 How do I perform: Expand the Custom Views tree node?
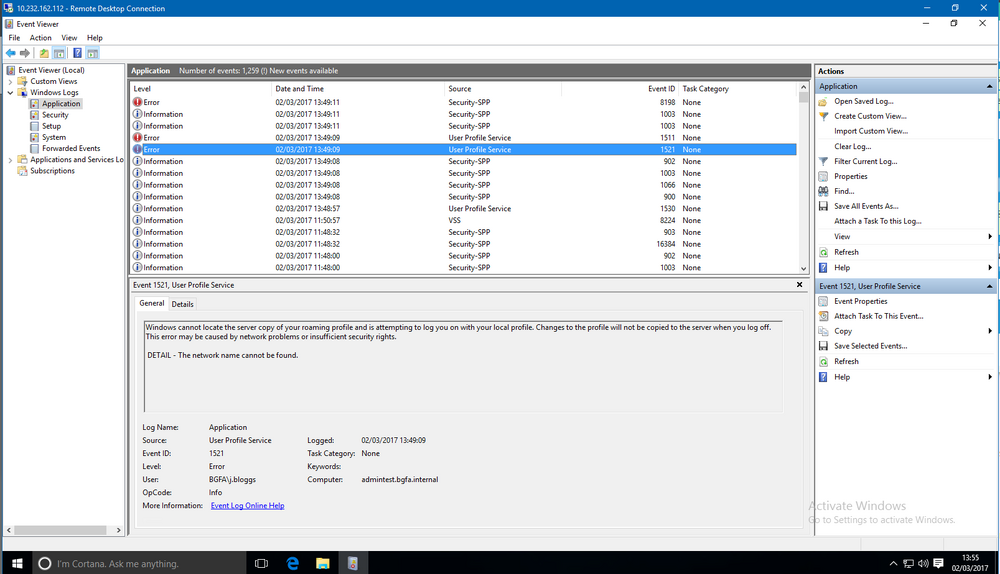[10, 82]
